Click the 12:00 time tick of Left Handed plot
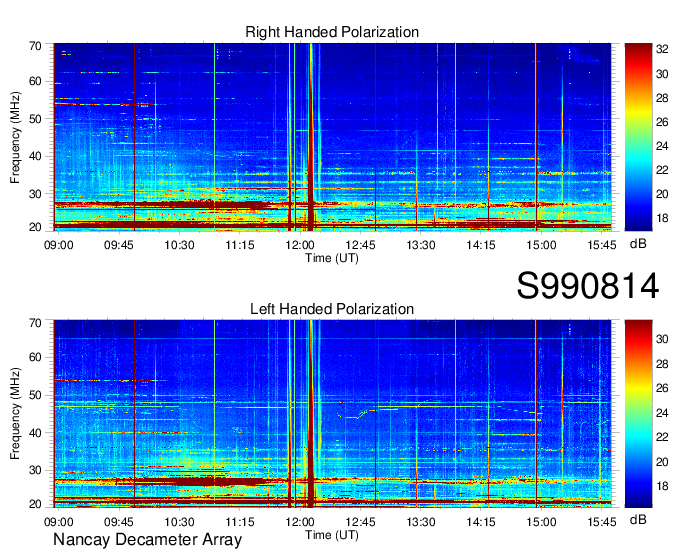This screenshot has width=680, height=552. point(300,522)
